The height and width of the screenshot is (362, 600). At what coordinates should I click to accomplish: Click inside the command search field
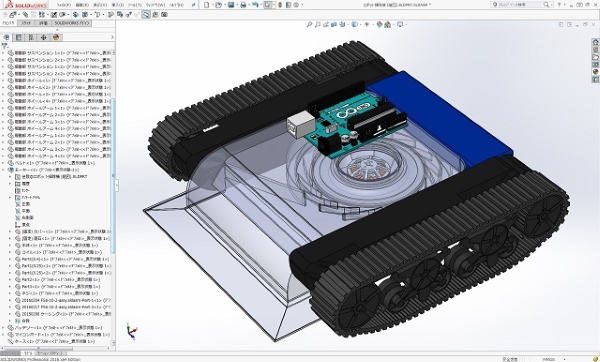tap(519, 5)
